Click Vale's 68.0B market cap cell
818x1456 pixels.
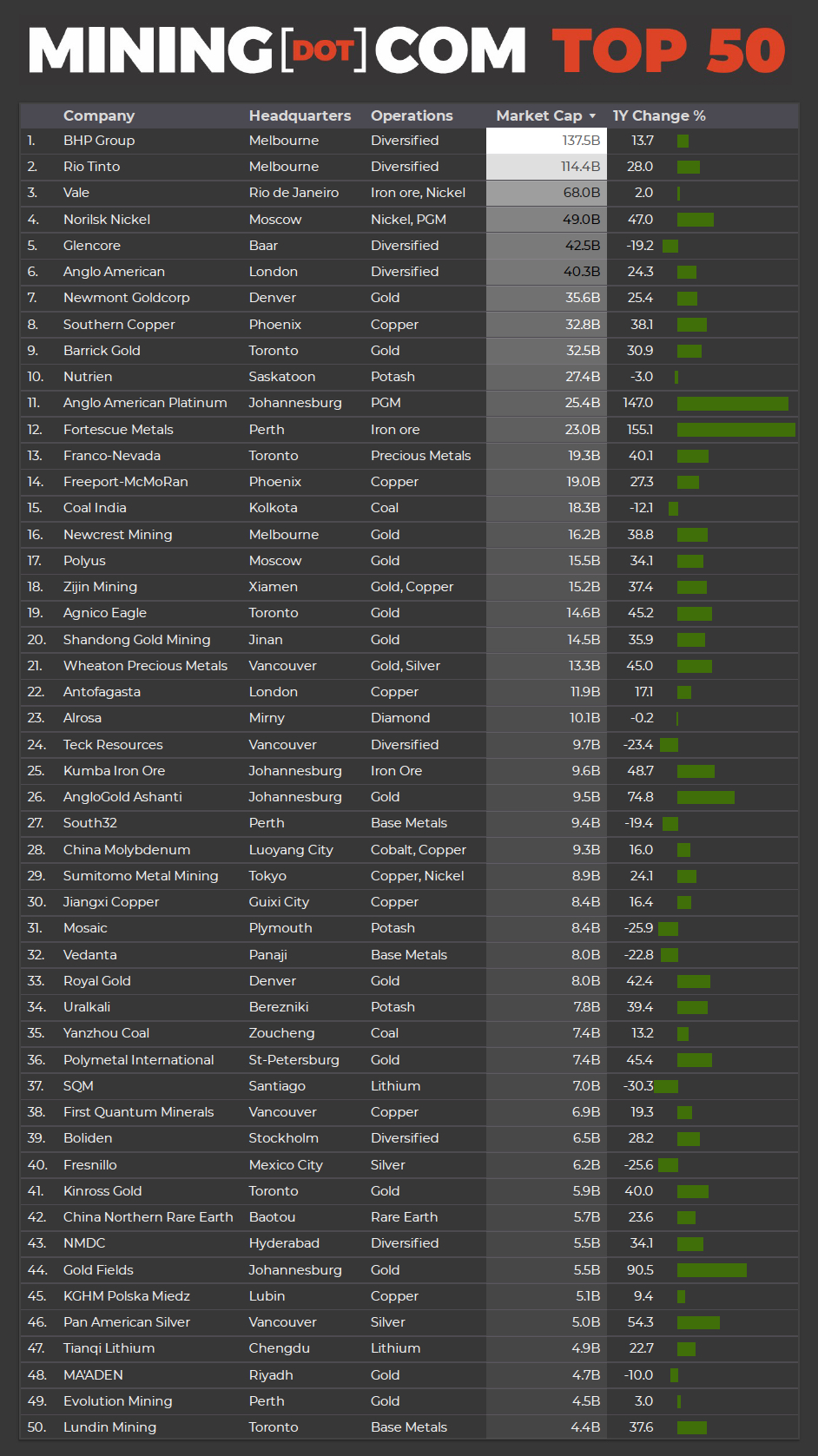point(546,193)
